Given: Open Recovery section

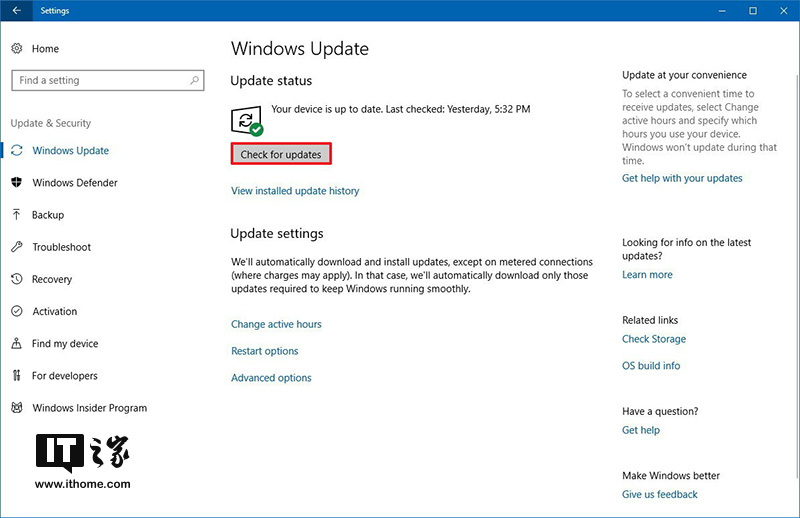Looking at the screenshot, I should (52, 279).
